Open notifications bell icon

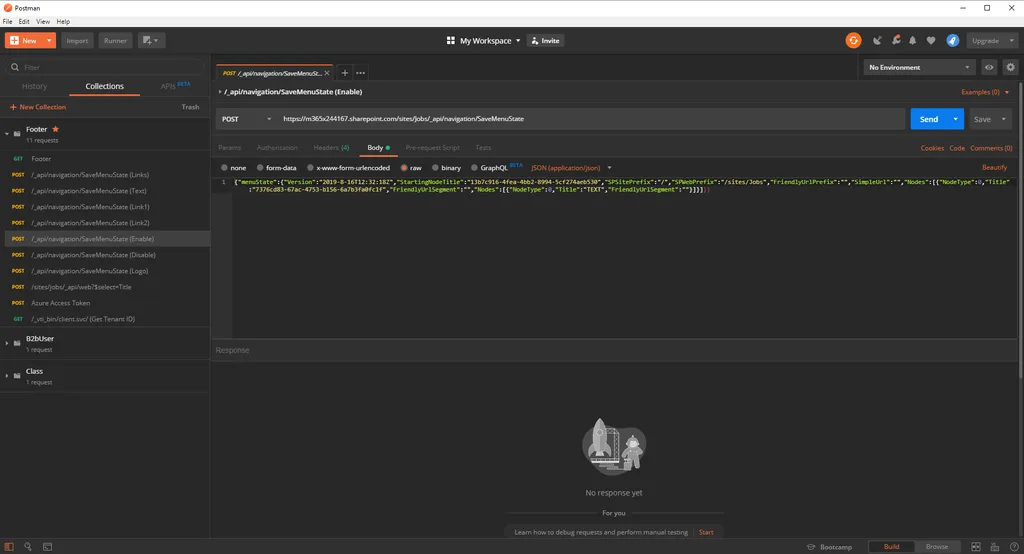tap(913, 41)
